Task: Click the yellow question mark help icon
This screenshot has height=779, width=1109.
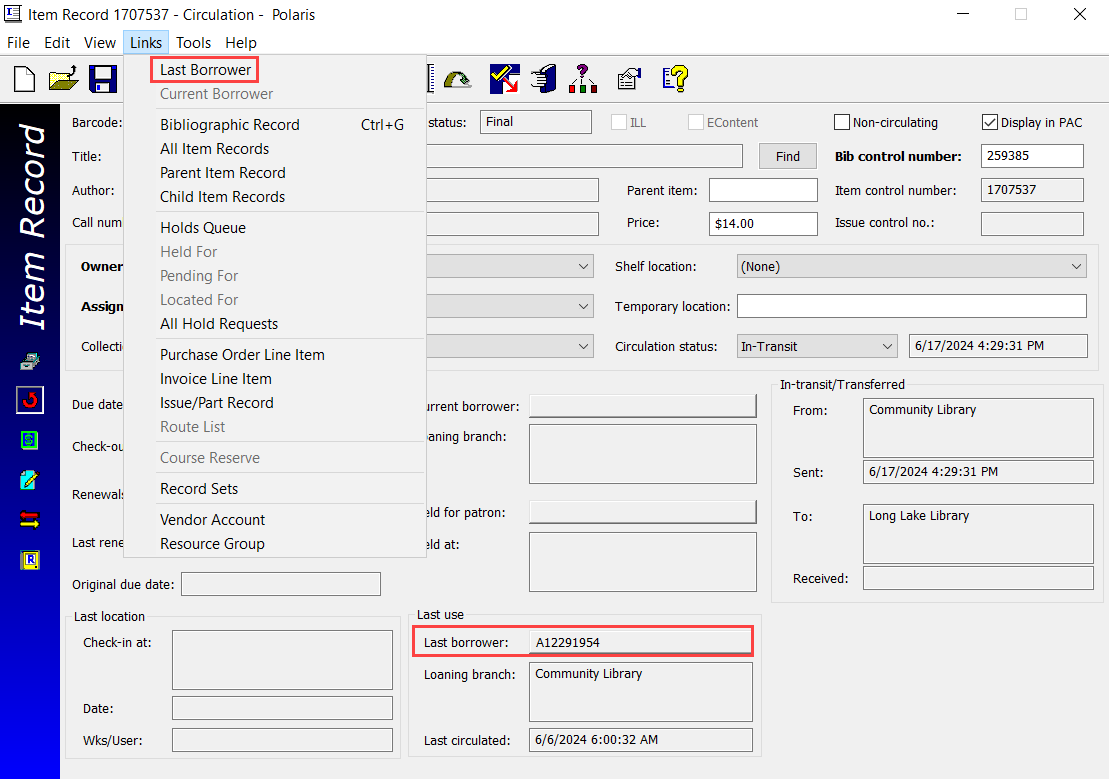Action: point(675,79)
